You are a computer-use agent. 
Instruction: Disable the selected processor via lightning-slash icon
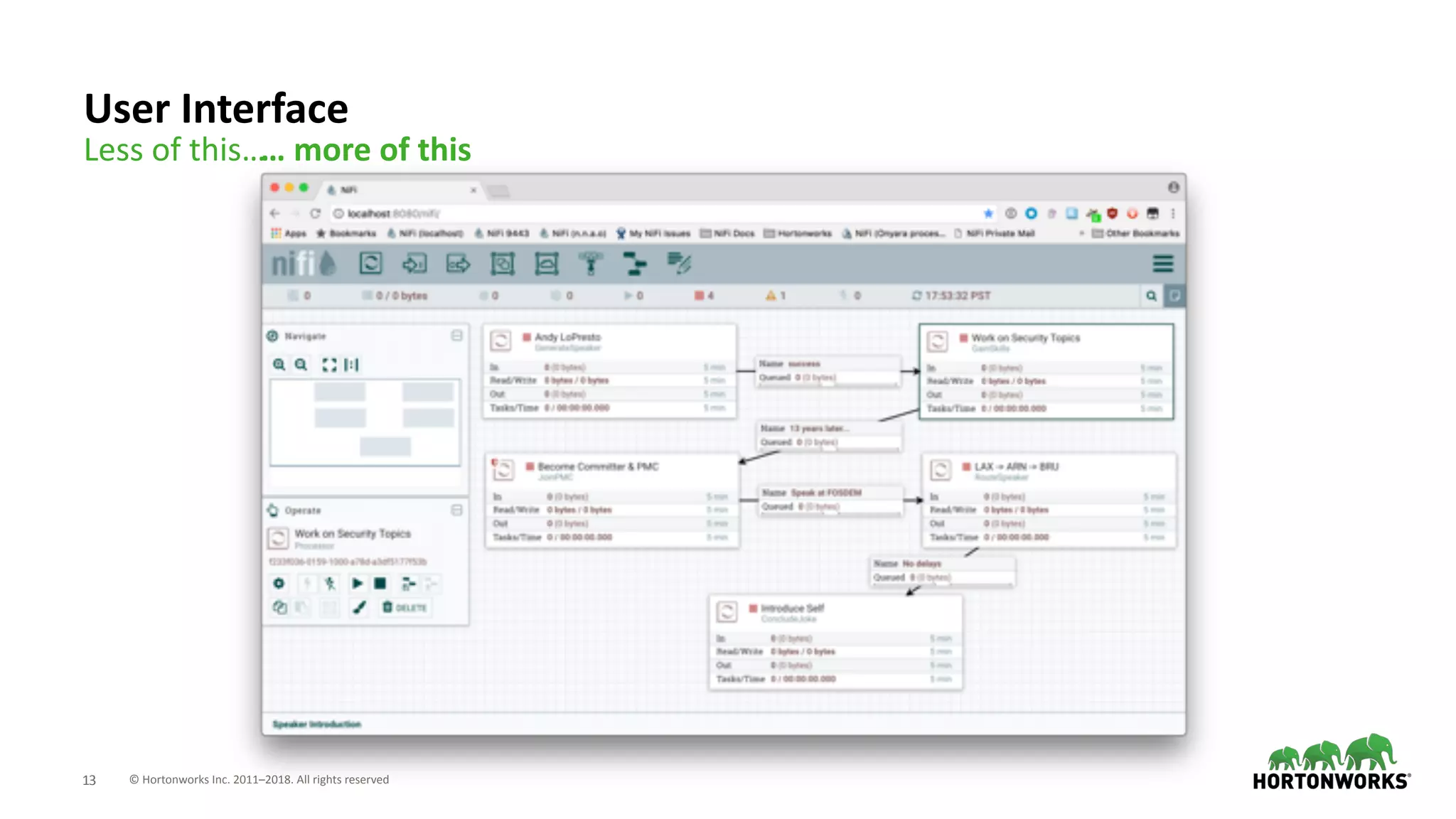tap(330, 584)
